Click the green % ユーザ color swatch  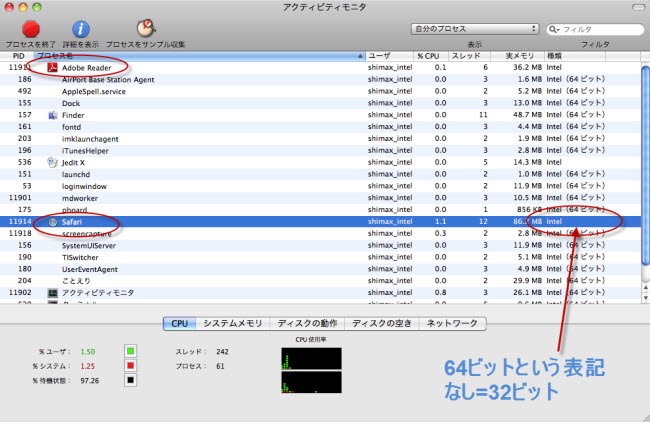(130, 352)
